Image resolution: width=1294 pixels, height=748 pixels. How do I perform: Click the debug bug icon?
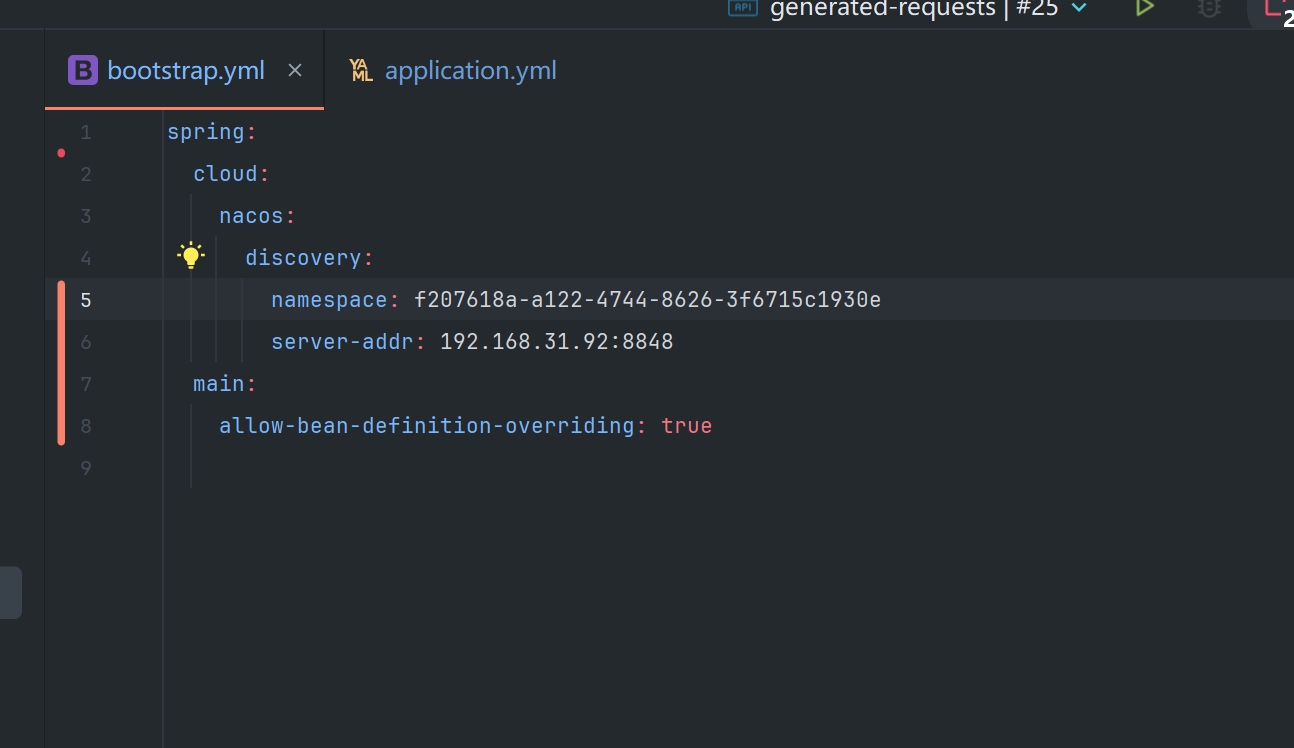tap(1209, 8)
